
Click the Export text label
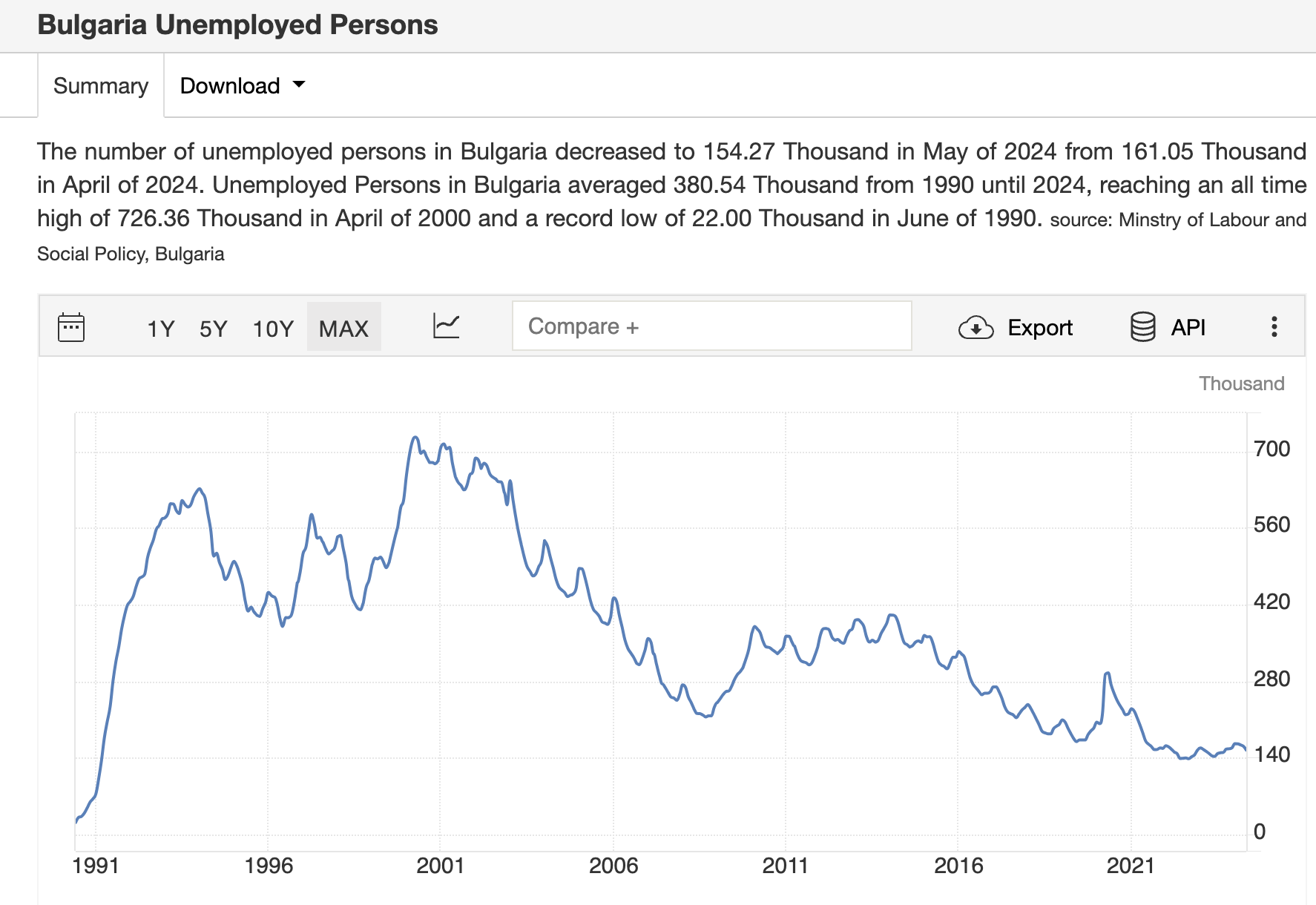click(x=1039, y=327)
